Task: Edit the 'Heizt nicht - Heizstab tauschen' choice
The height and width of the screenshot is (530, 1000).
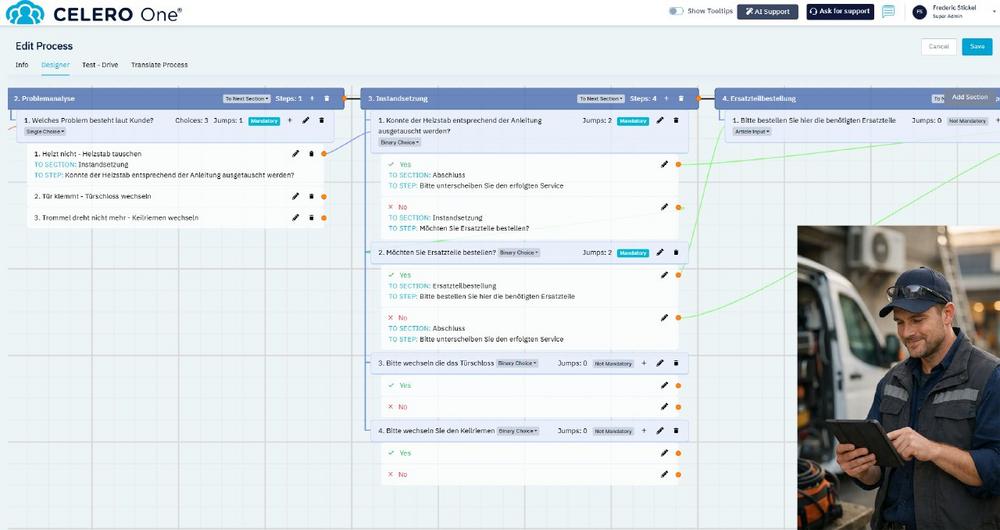Action: 295,154
